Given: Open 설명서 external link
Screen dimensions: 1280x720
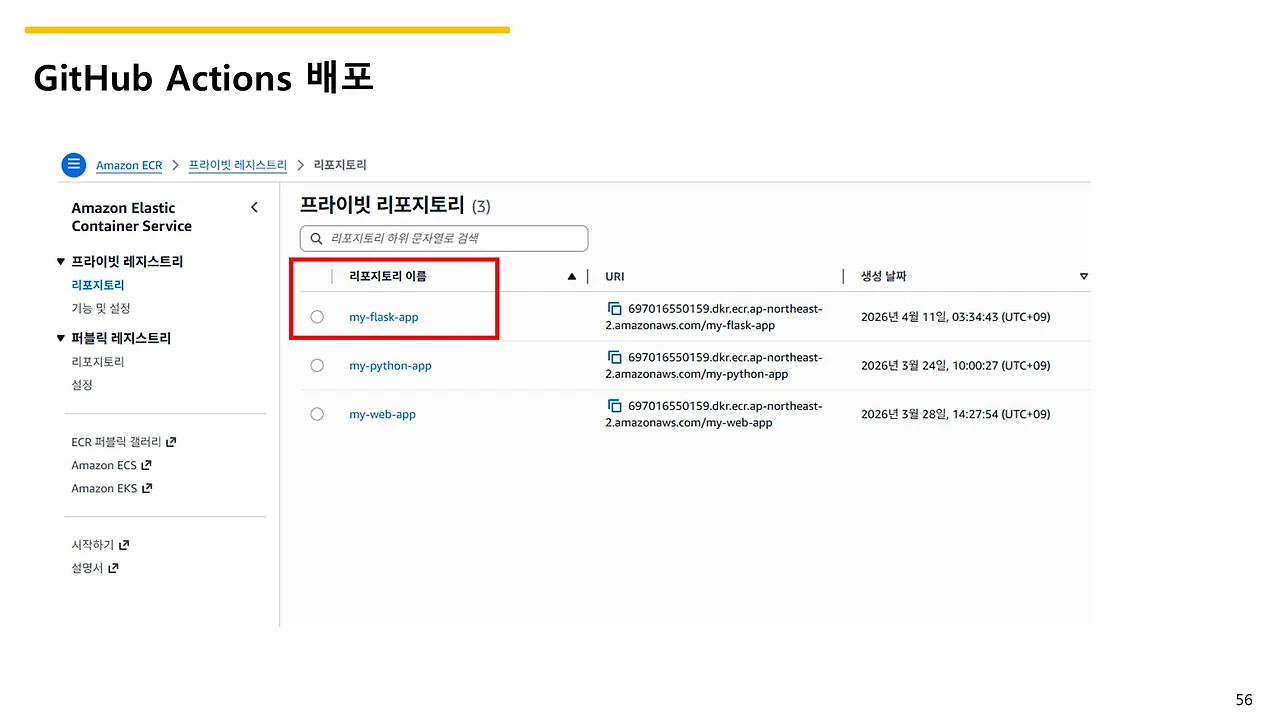Looking at the screenshot, I should point(95,568).
